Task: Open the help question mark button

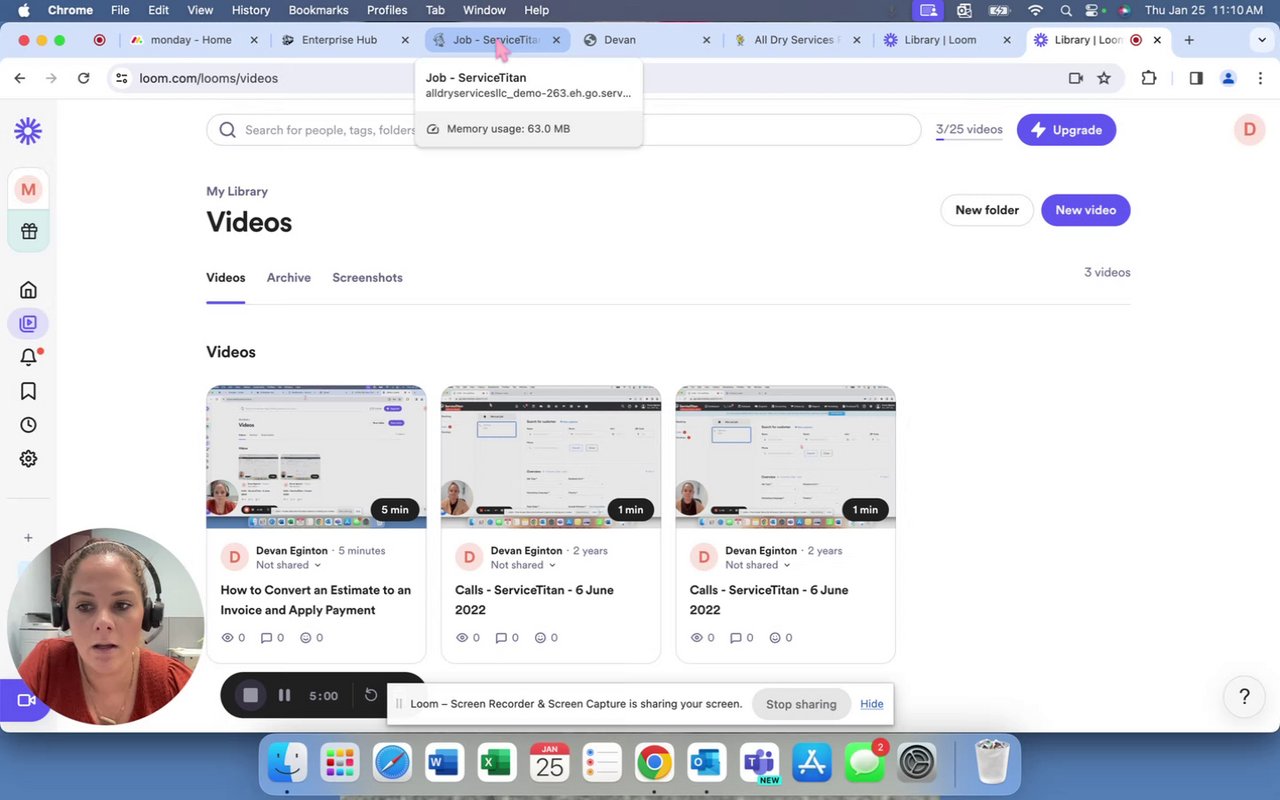Action: coord(1244,697)
